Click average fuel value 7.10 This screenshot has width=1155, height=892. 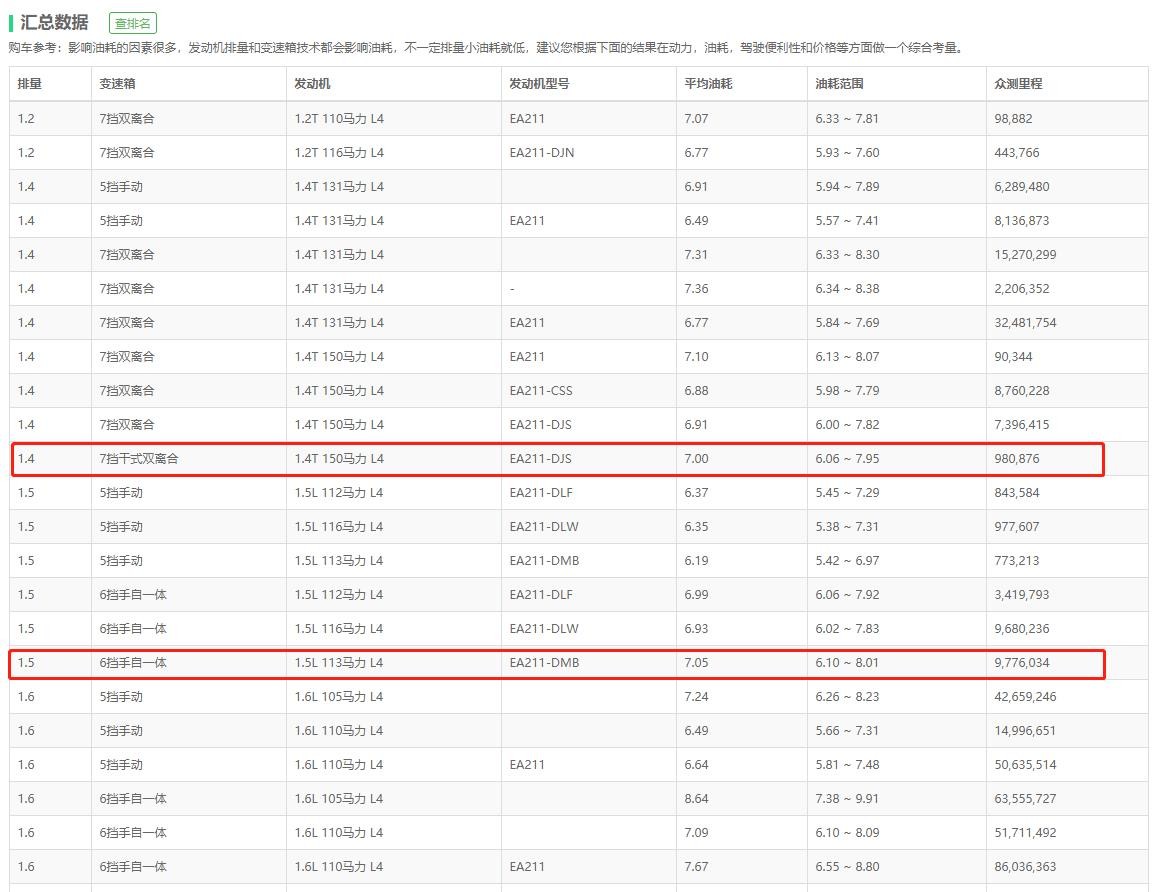tap(696, 357)
